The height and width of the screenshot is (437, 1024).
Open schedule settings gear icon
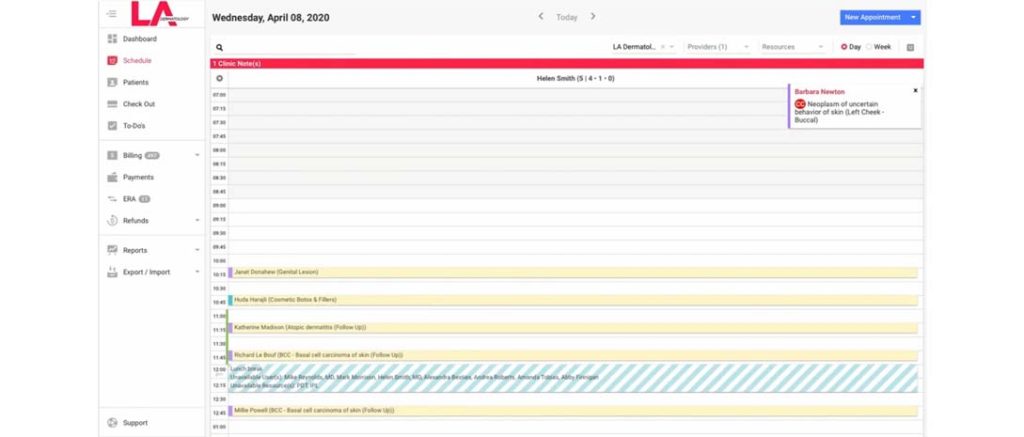[220, 78]
